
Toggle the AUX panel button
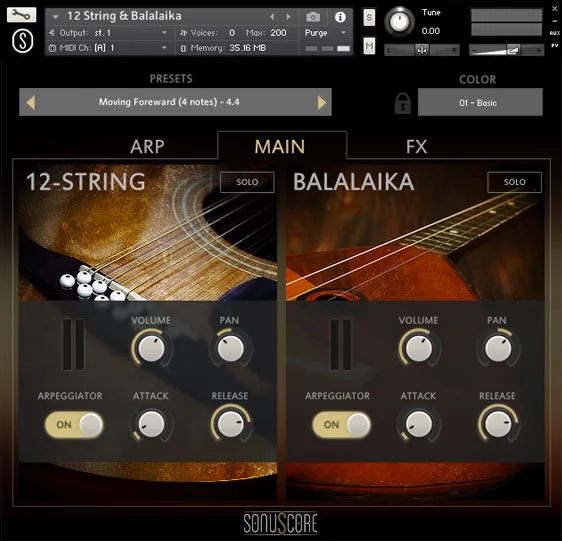click(554, 33)
